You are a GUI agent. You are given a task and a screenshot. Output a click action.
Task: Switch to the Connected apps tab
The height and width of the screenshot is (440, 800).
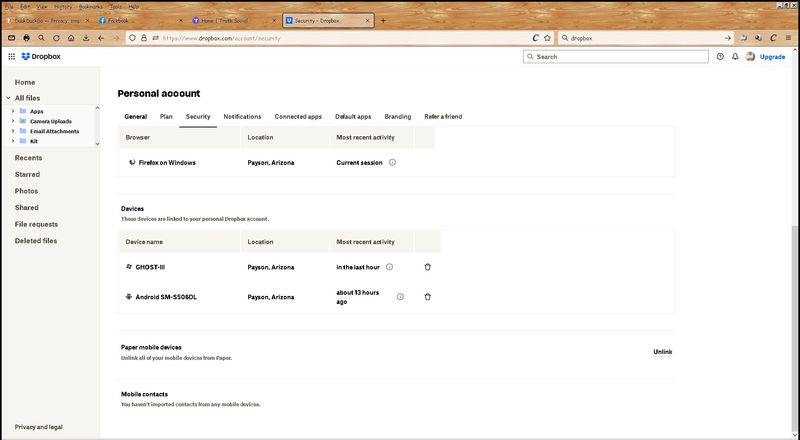pyautogui.click(x=298, y=117)
